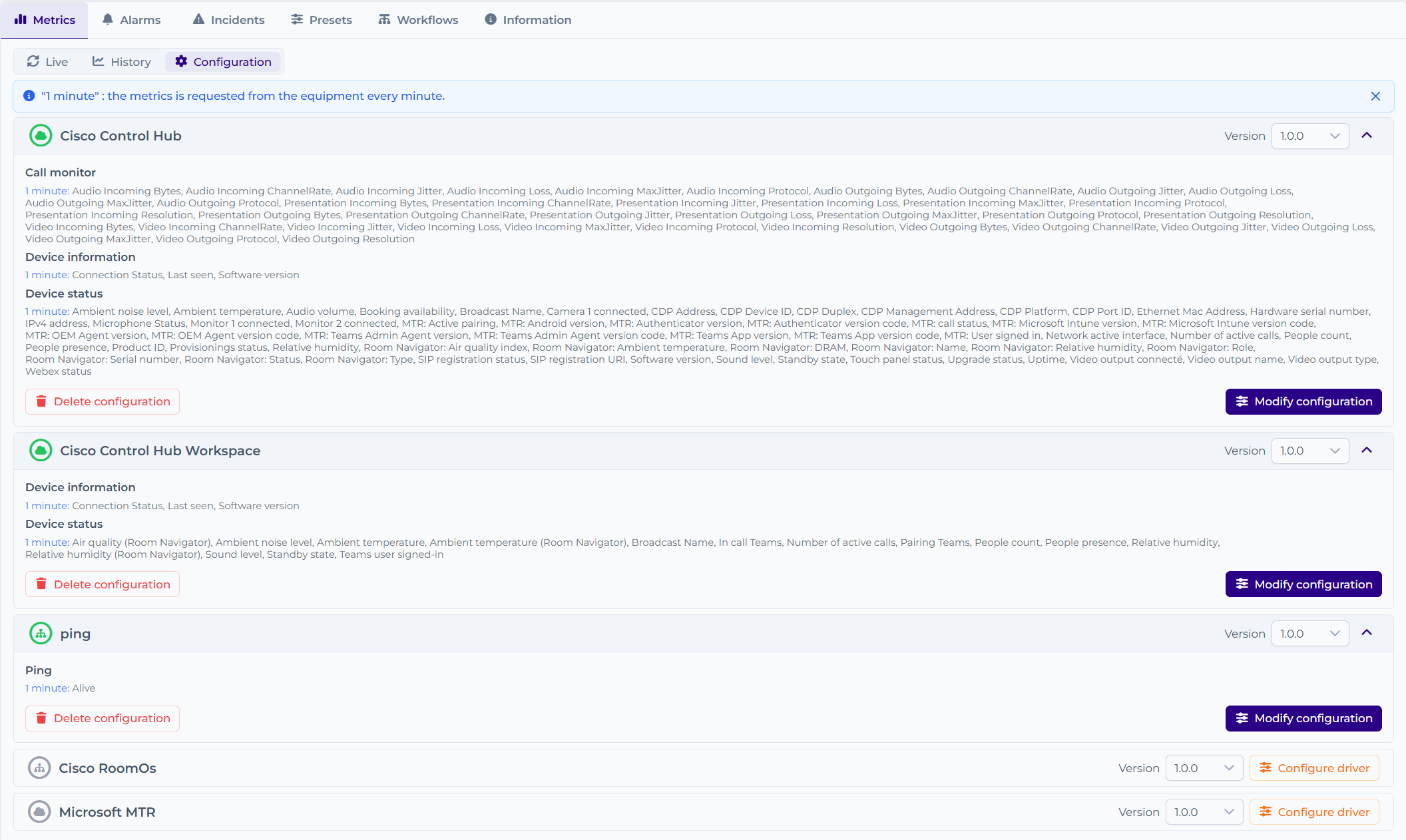Click the Workflows diagram icon

[x=384, y=19]
